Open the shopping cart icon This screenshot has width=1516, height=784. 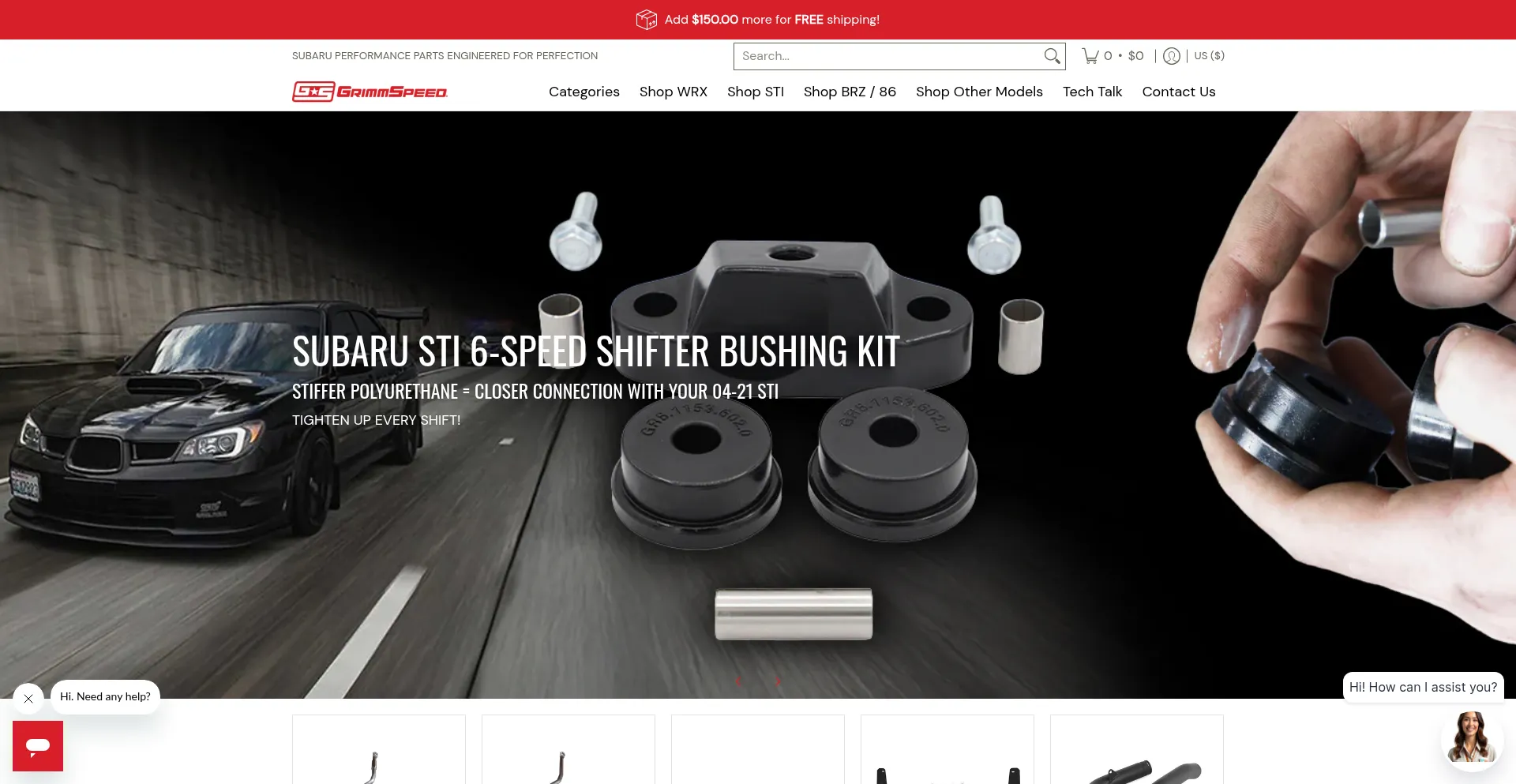1090,56
